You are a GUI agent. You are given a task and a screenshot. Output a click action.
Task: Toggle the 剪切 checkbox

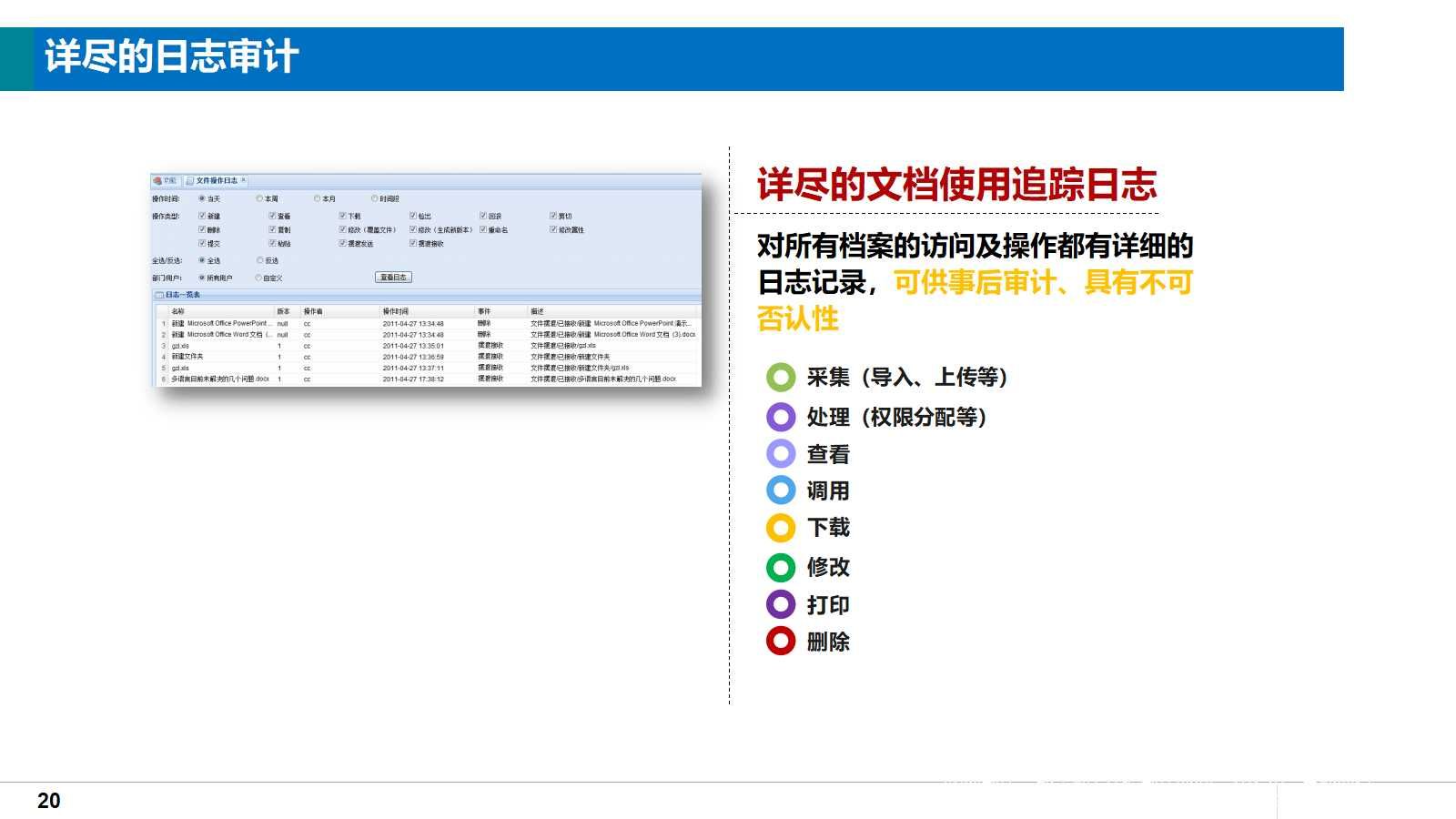tap(553, 216)
